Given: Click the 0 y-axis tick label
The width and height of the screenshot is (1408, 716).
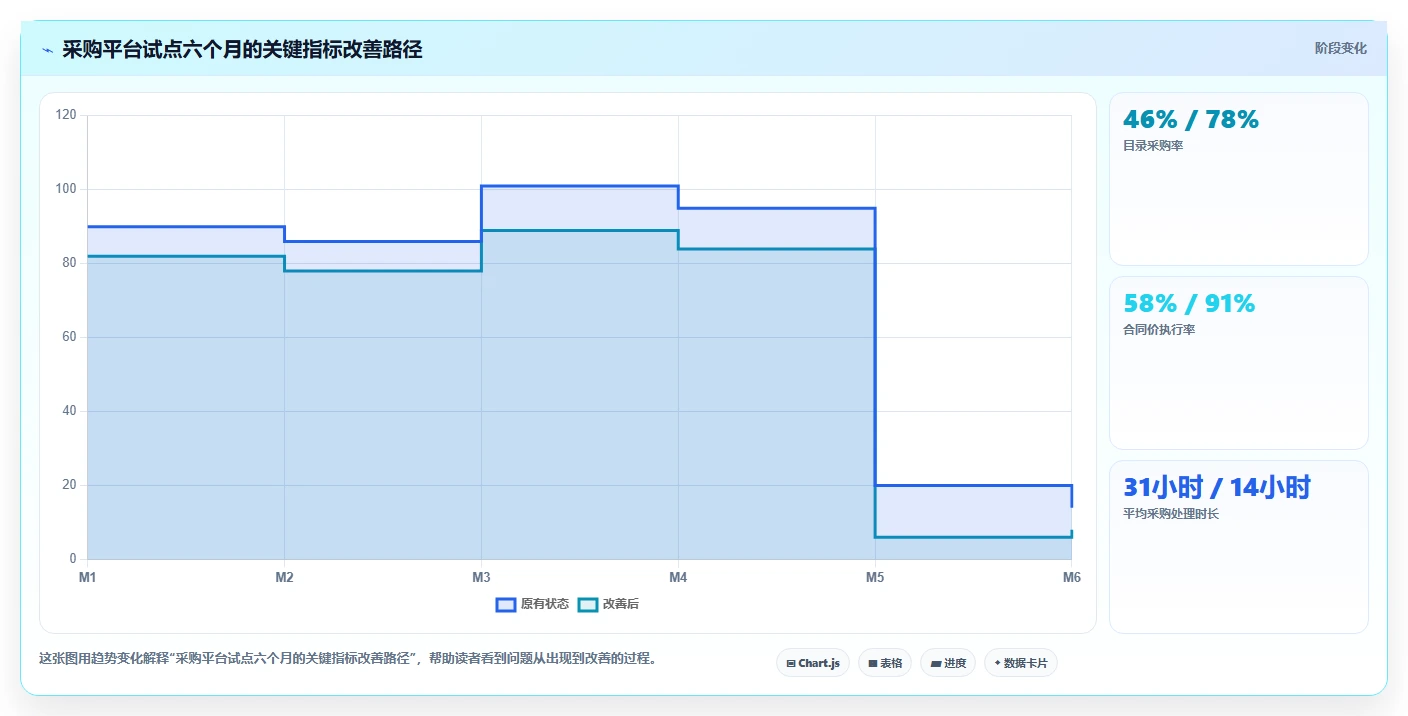Looking at the screenshot, I should tap(72, 559).
